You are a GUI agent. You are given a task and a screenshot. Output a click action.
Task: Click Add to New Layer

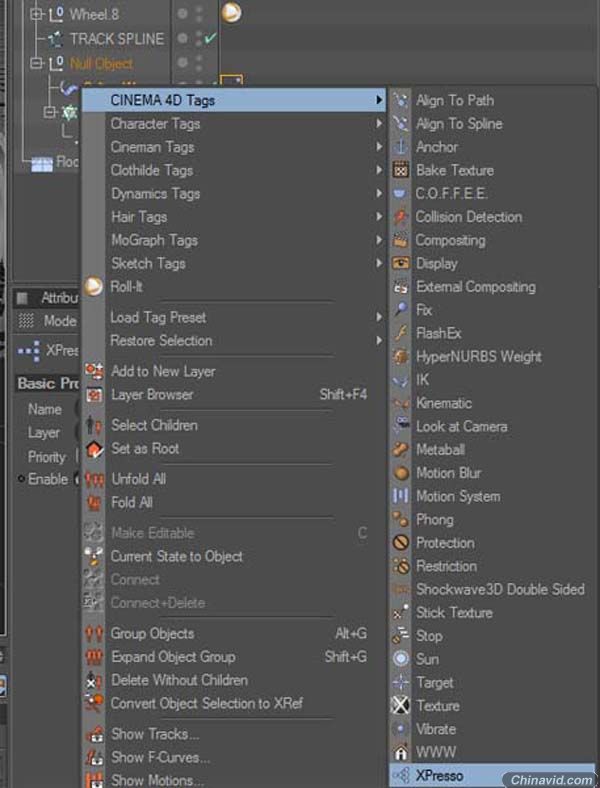(234, 371)
